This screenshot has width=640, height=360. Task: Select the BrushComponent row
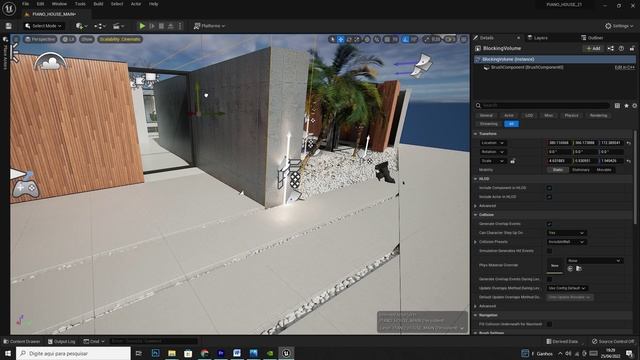coord(554,67)
